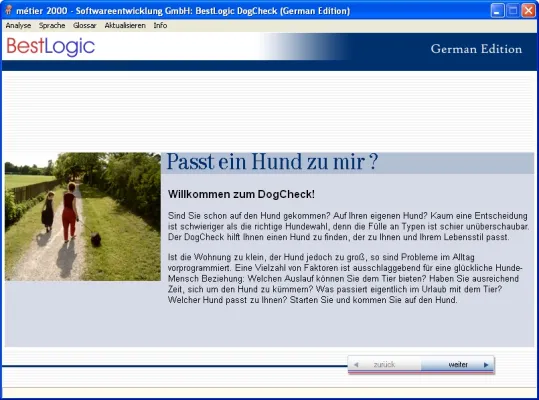The height and width of the screenshot is (400, 539).
Task: Click the zurück button
Action: pyautogui.click(x=384, y=365)
